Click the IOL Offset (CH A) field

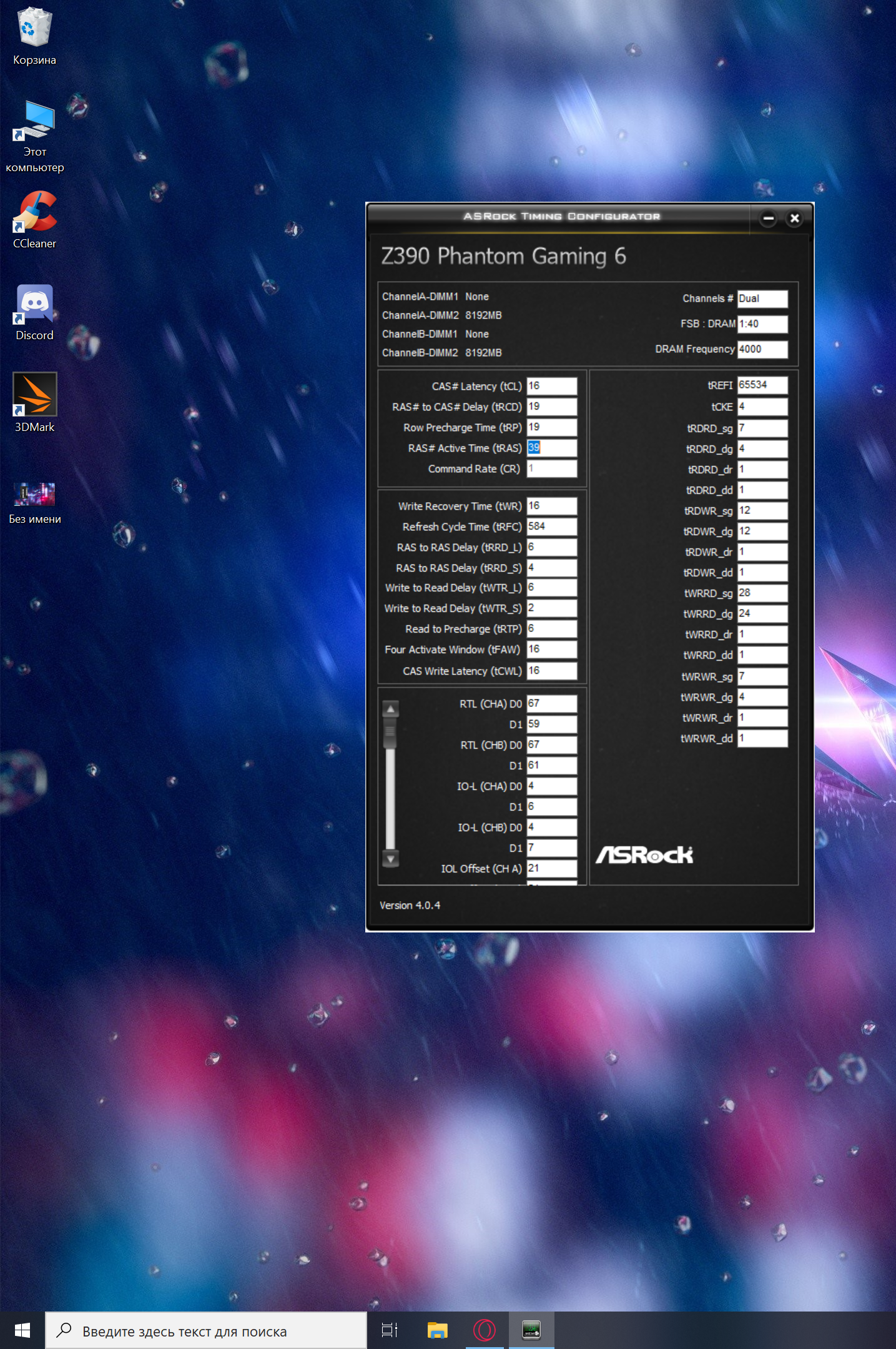pyautogui.click(x=551, y=869)
